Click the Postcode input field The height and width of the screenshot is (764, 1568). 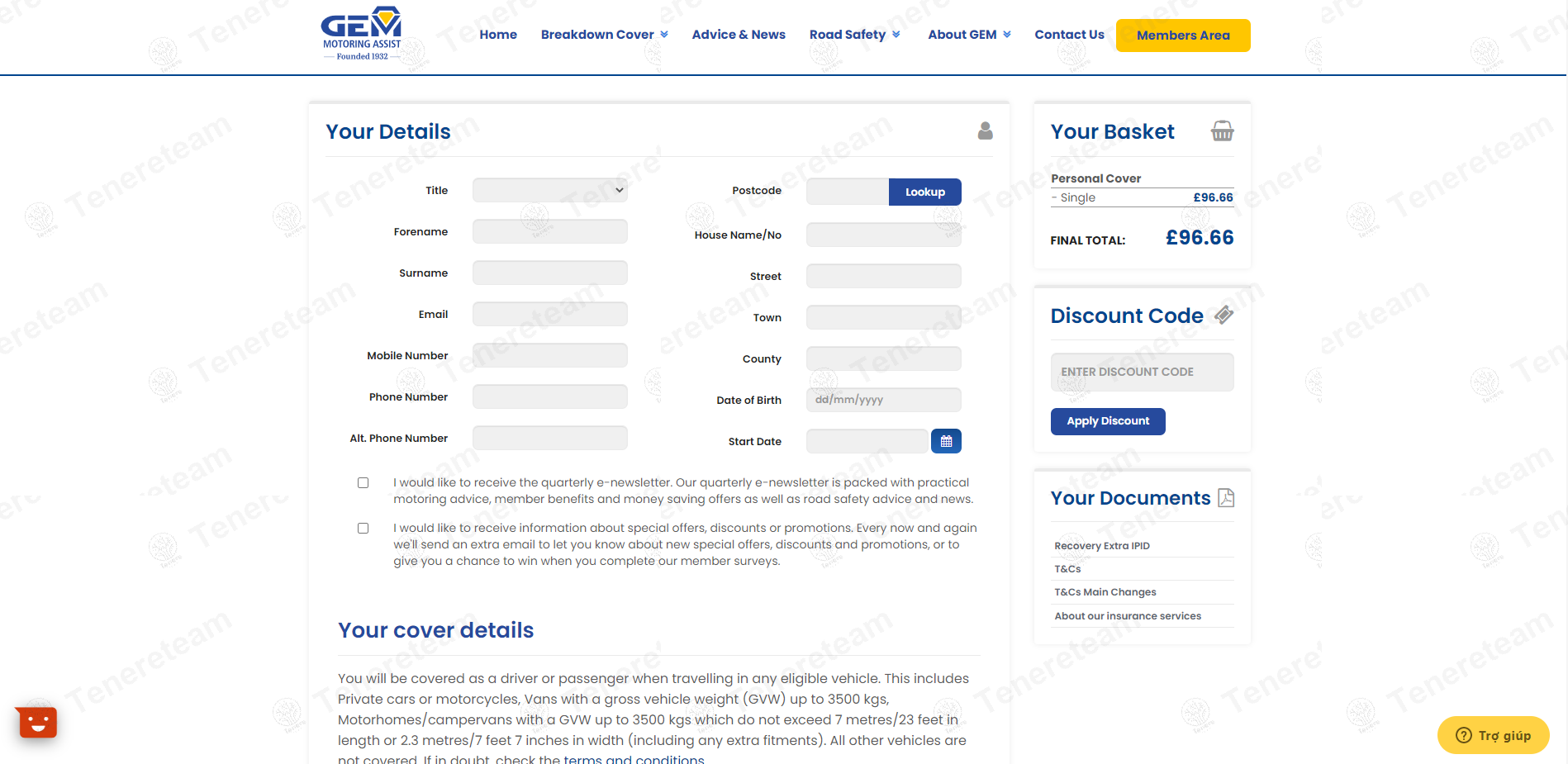(x=848, y=192)
